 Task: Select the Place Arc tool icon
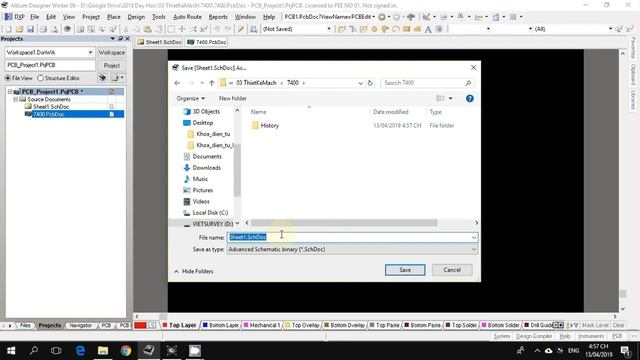click(x=396, y=29)
